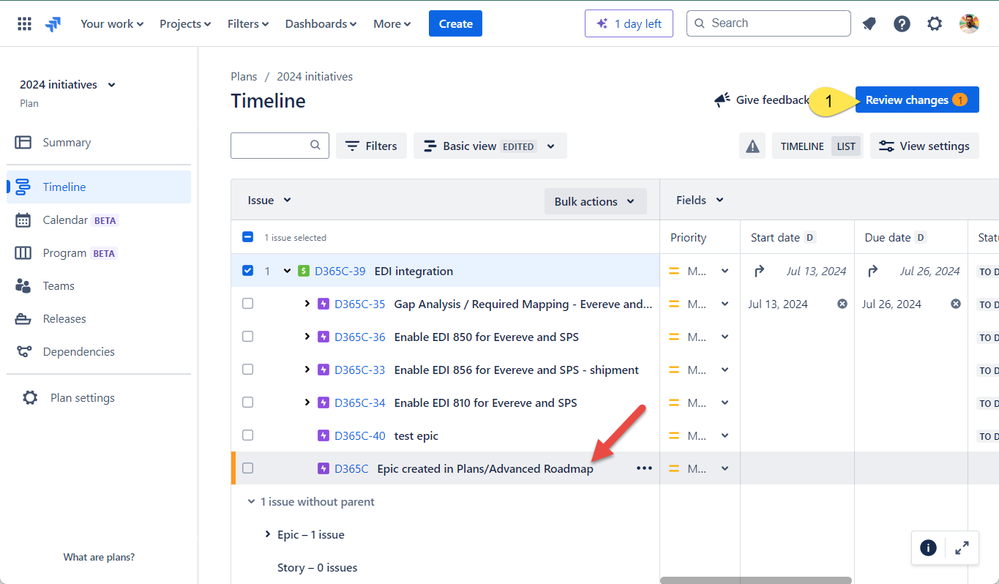
Task: Click the warnings triangle icon
Action: click(752, 146)
